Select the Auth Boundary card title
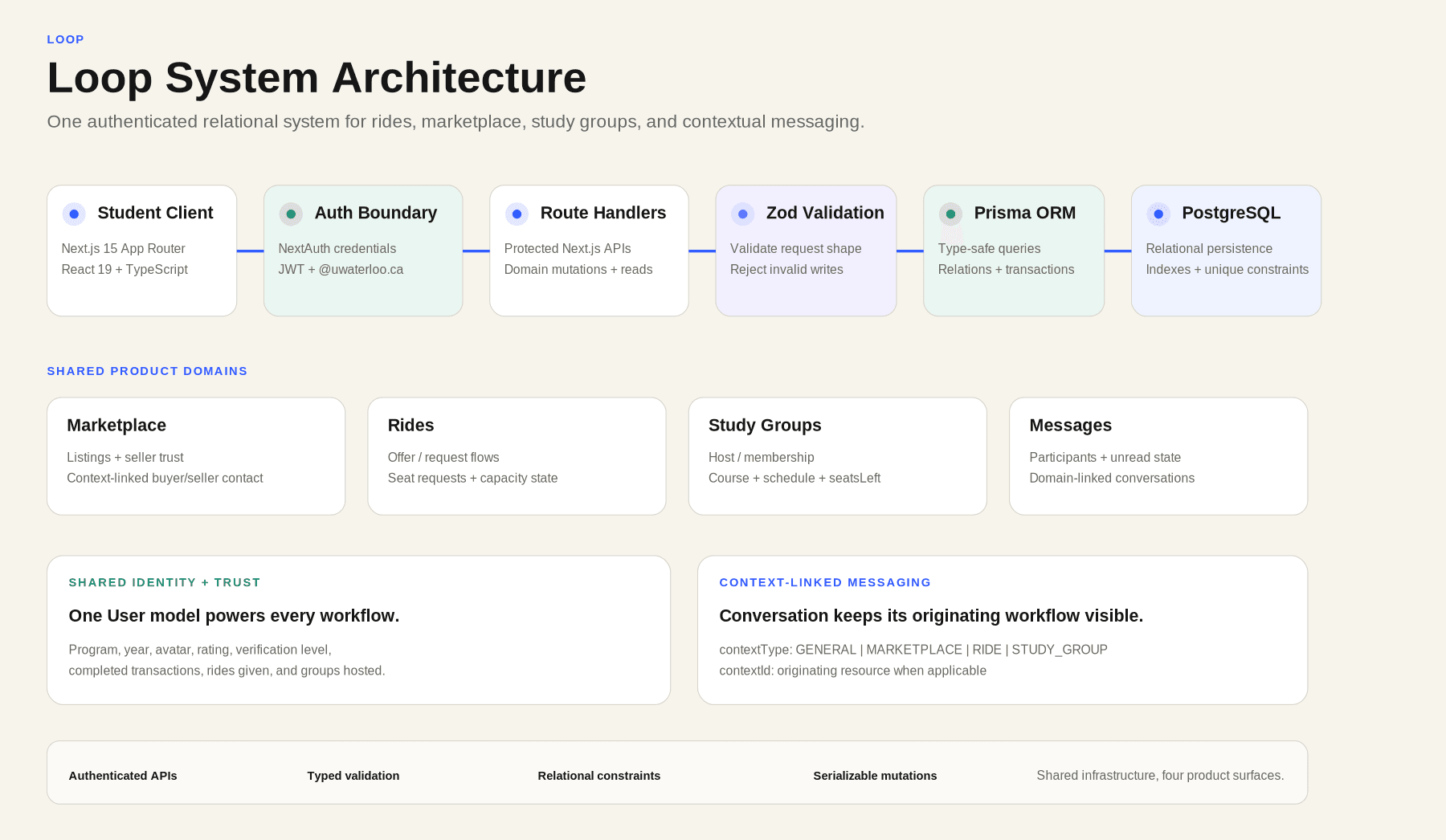 tap(376, 213)
